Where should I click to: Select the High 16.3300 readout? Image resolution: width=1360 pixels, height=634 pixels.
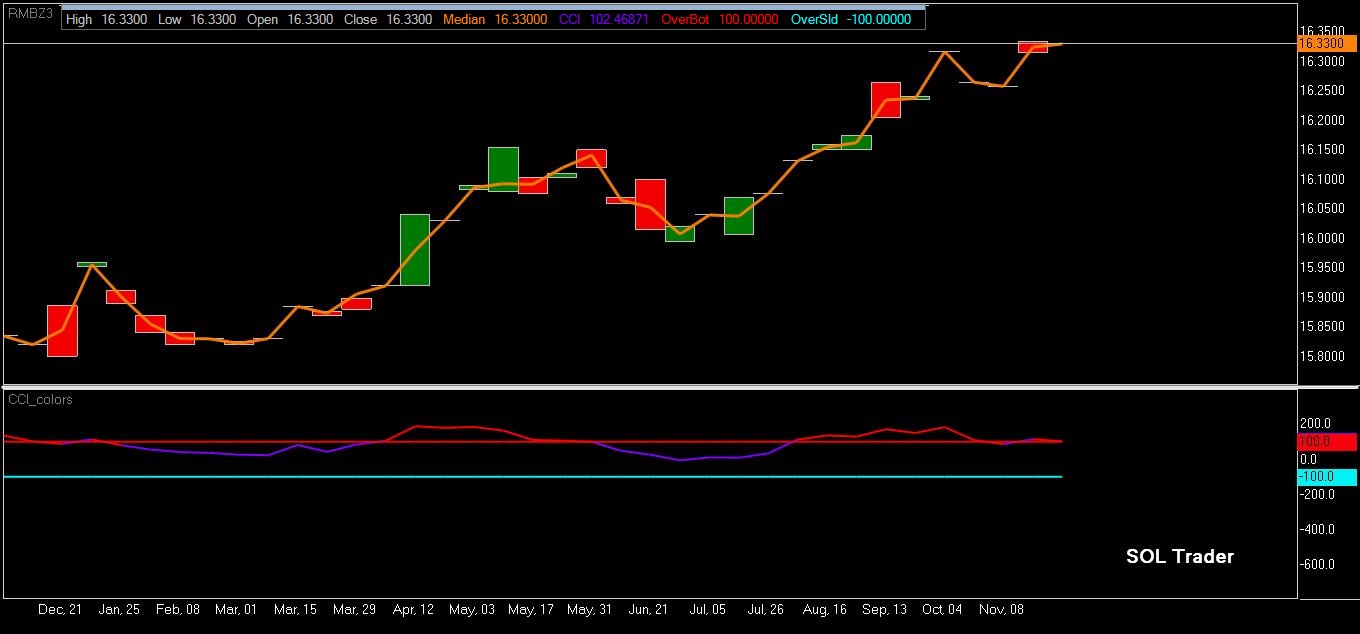(107, 19)
